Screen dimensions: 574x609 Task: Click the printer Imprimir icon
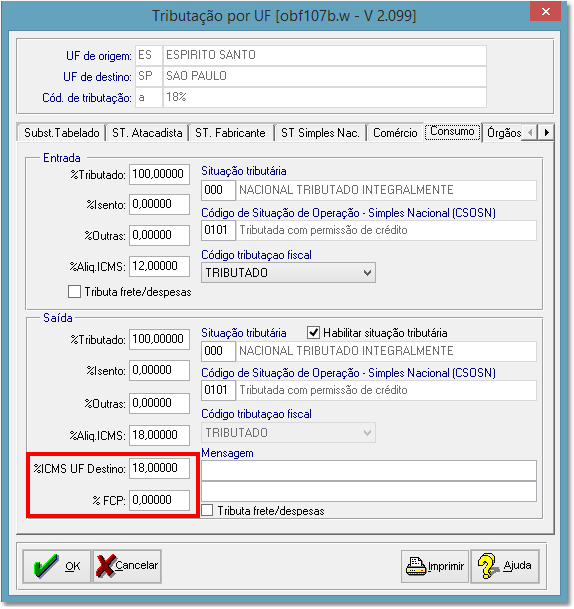tap(416, 566)
